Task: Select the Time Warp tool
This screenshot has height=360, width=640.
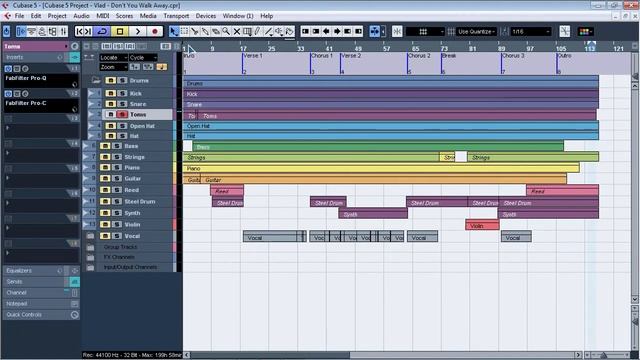Action: click(x=247, y=31)
